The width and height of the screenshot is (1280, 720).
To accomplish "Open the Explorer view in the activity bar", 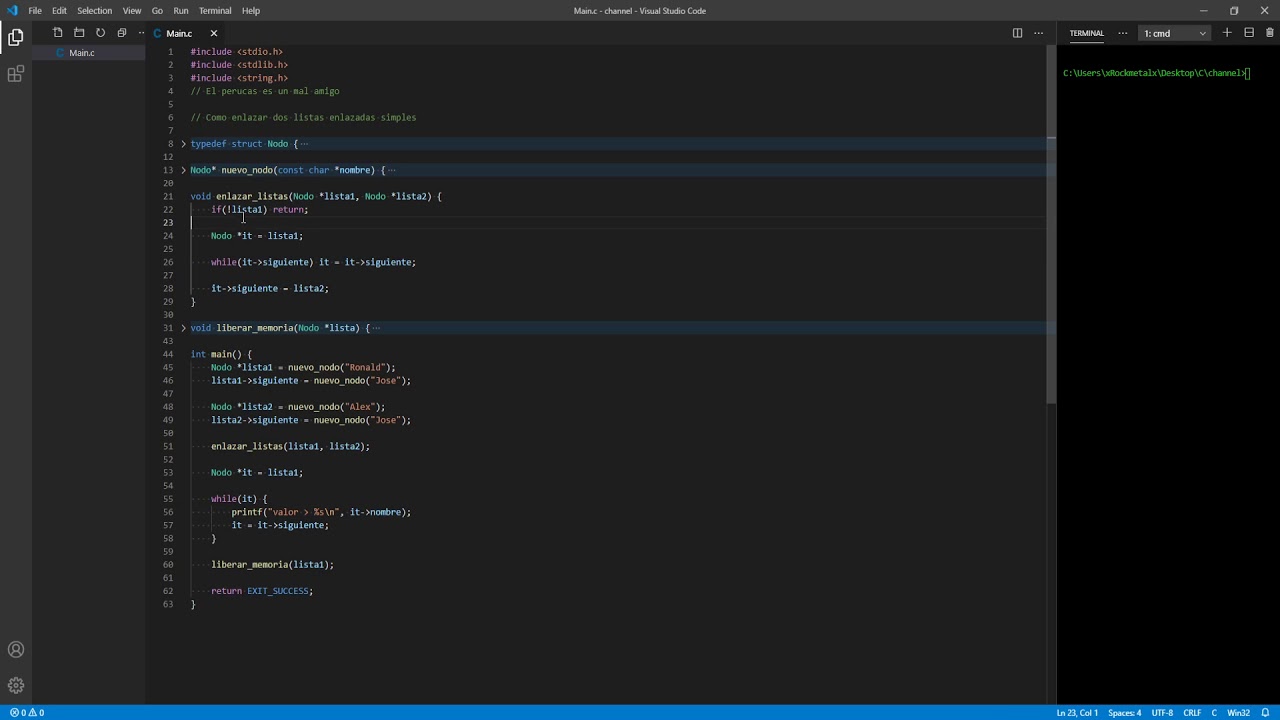I will point(16,38).
